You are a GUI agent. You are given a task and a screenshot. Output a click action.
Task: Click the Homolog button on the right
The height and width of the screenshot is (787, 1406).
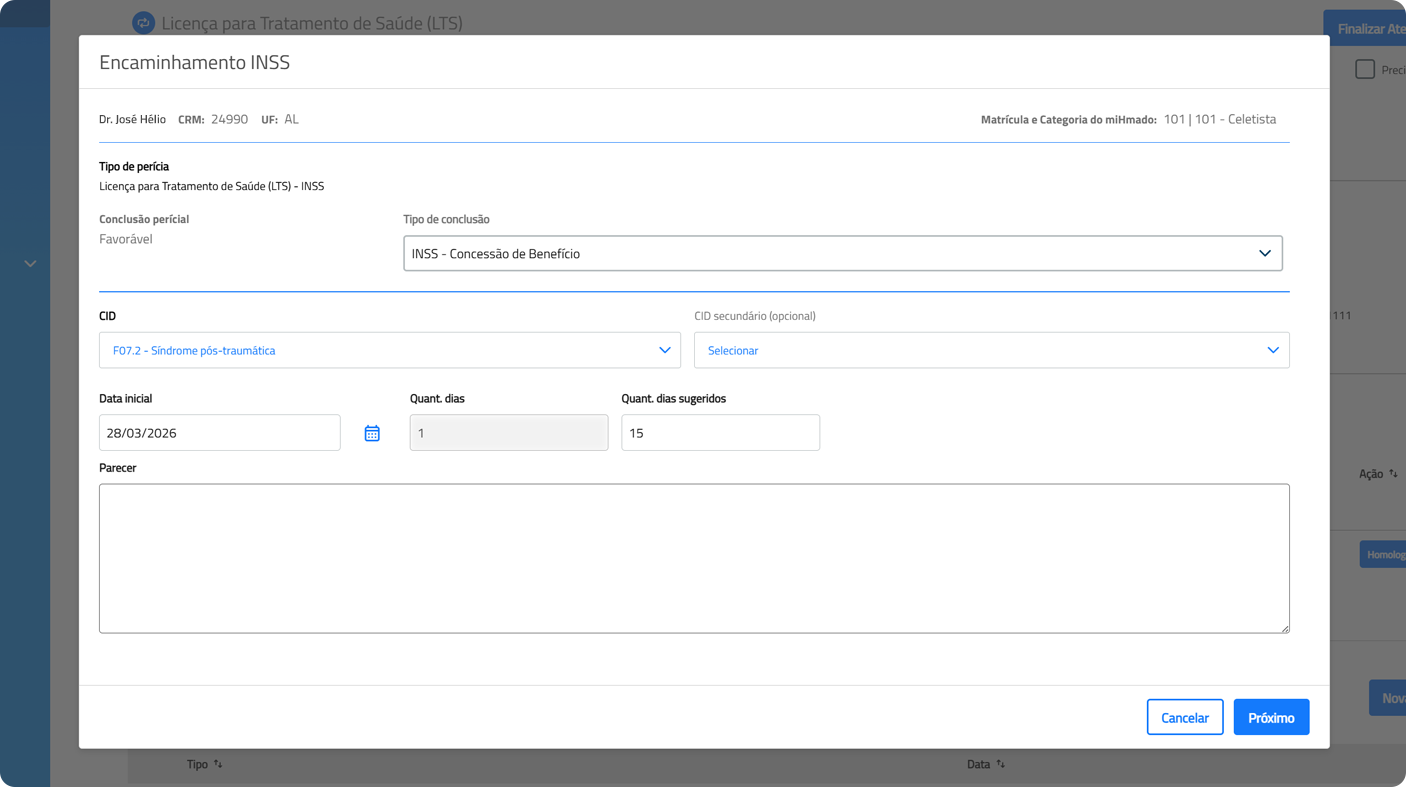coord(1384,554)
